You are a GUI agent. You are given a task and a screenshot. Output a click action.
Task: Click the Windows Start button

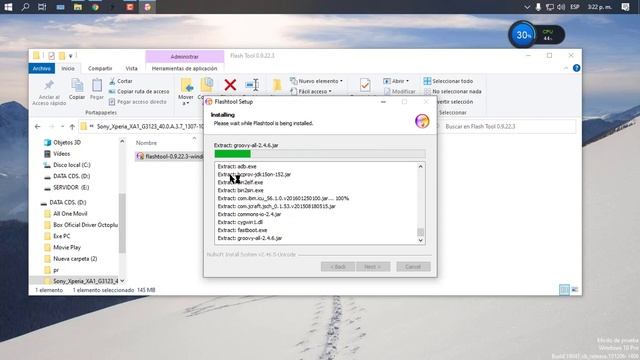click(x=8, y=7)
